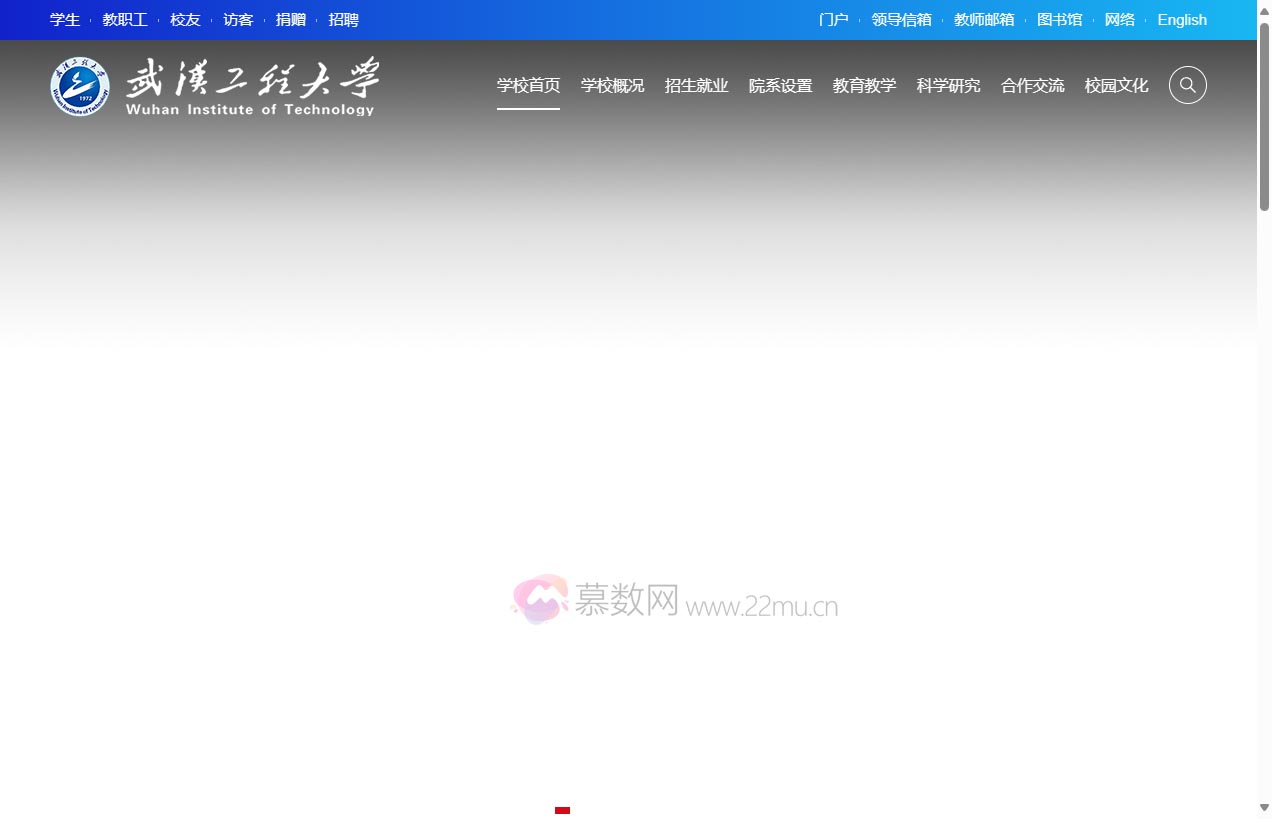Screen dimensions: 1272x819
Task: Click the 访客 top link
Action: click(238, 20)
